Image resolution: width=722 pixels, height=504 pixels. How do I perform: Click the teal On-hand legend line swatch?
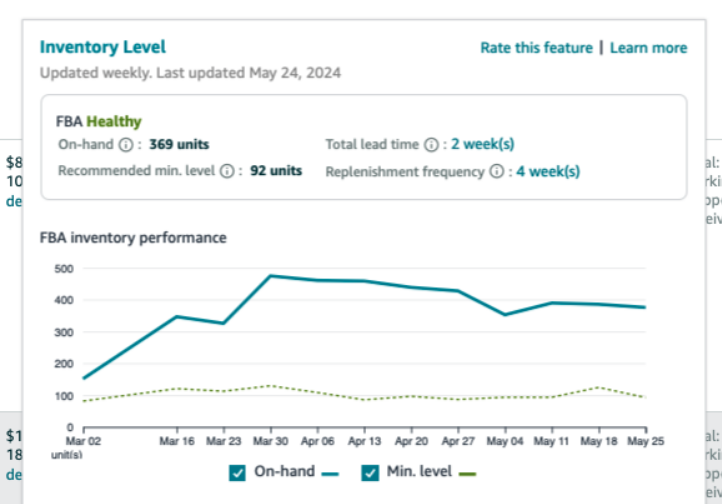(x=332, y=473)
